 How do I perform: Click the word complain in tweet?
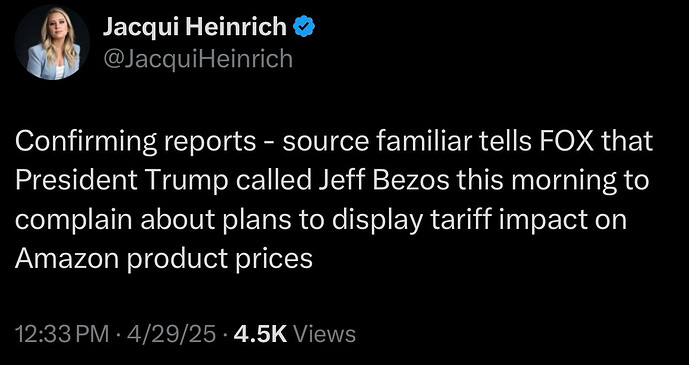(74, 221)
